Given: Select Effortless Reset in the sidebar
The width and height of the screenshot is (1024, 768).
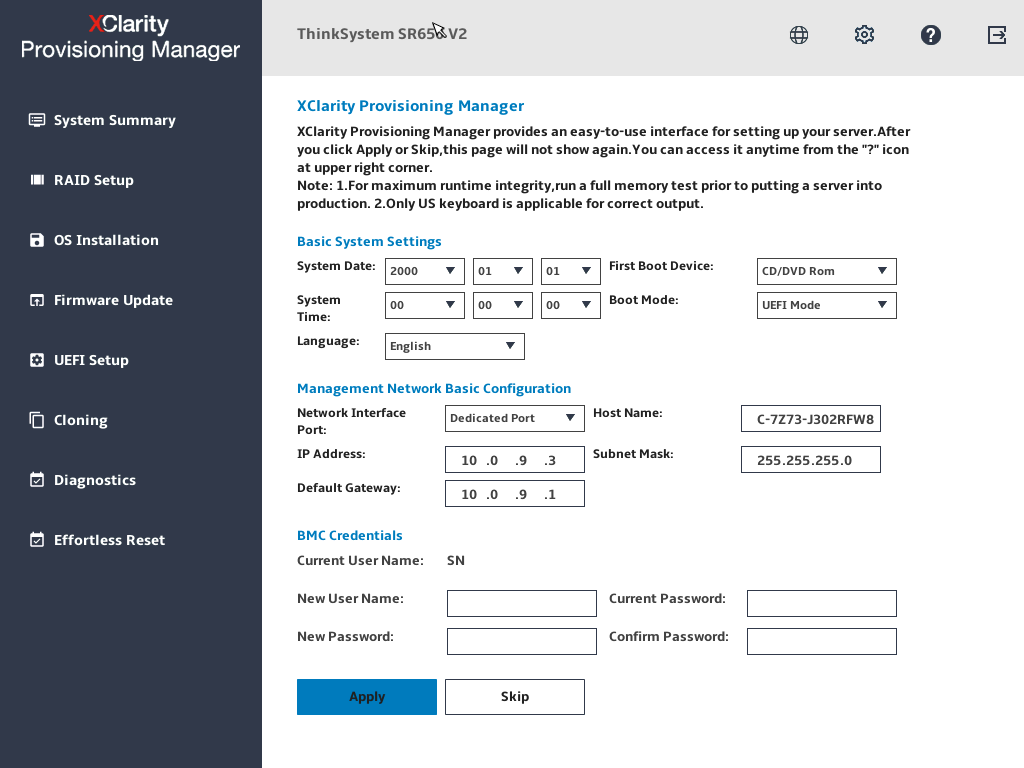Looking at the screenshot, I should tap(110, 540).
